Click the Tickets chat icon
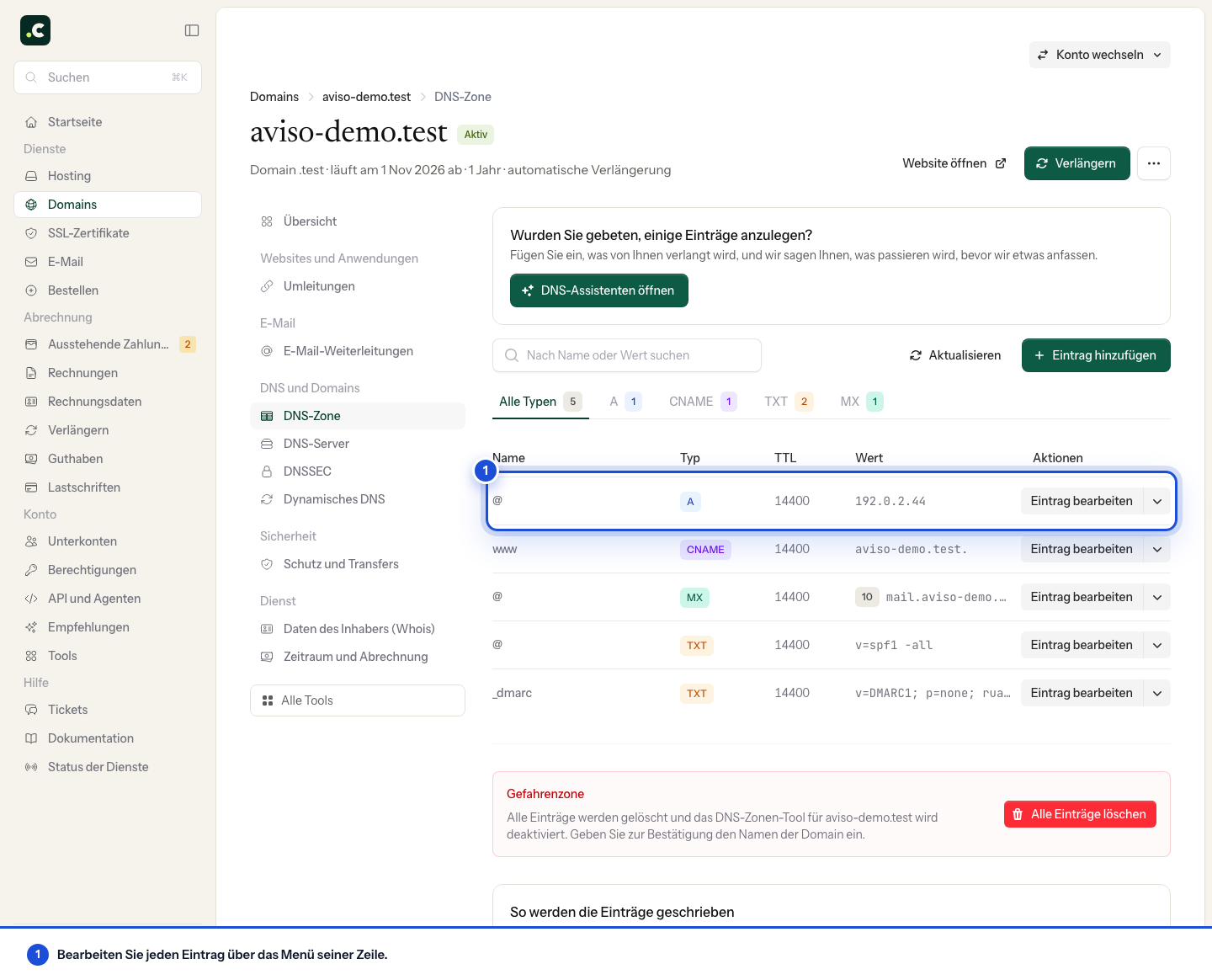Screen dimensions: 1212x980 coord(31,710)
